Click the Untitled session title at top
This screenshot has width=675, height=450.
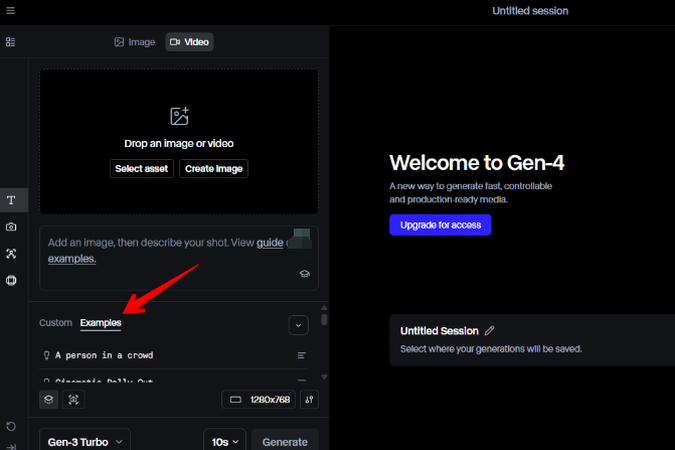(530, 11)
